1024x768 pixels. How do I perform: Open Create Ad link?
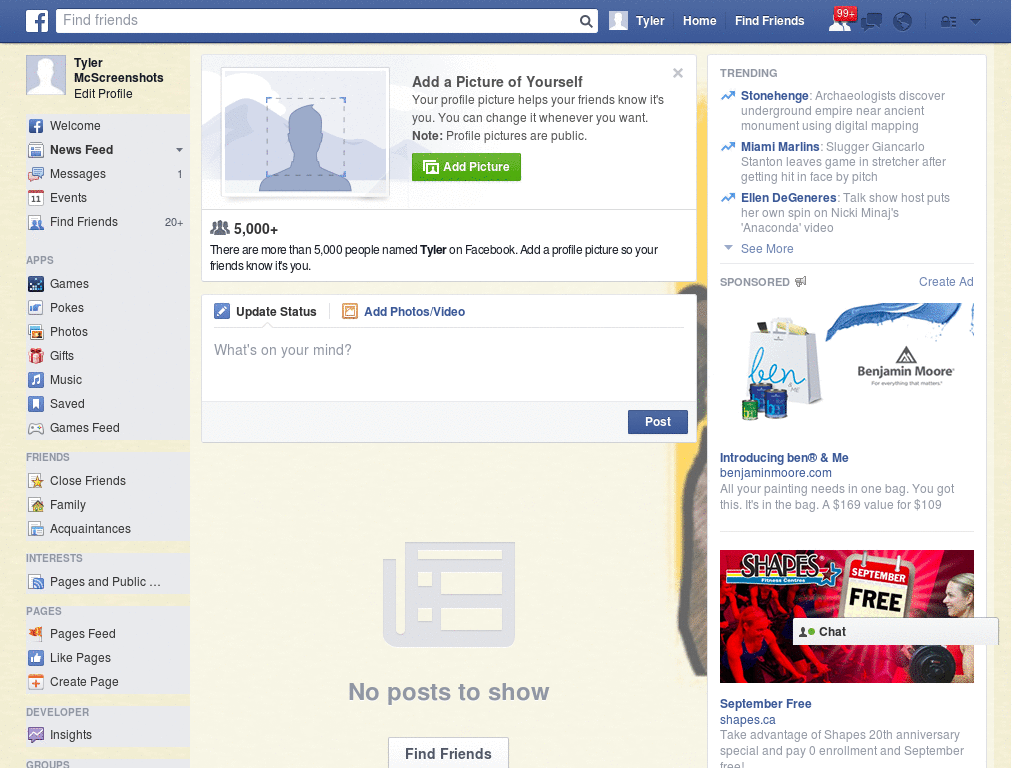click(946, 282)
